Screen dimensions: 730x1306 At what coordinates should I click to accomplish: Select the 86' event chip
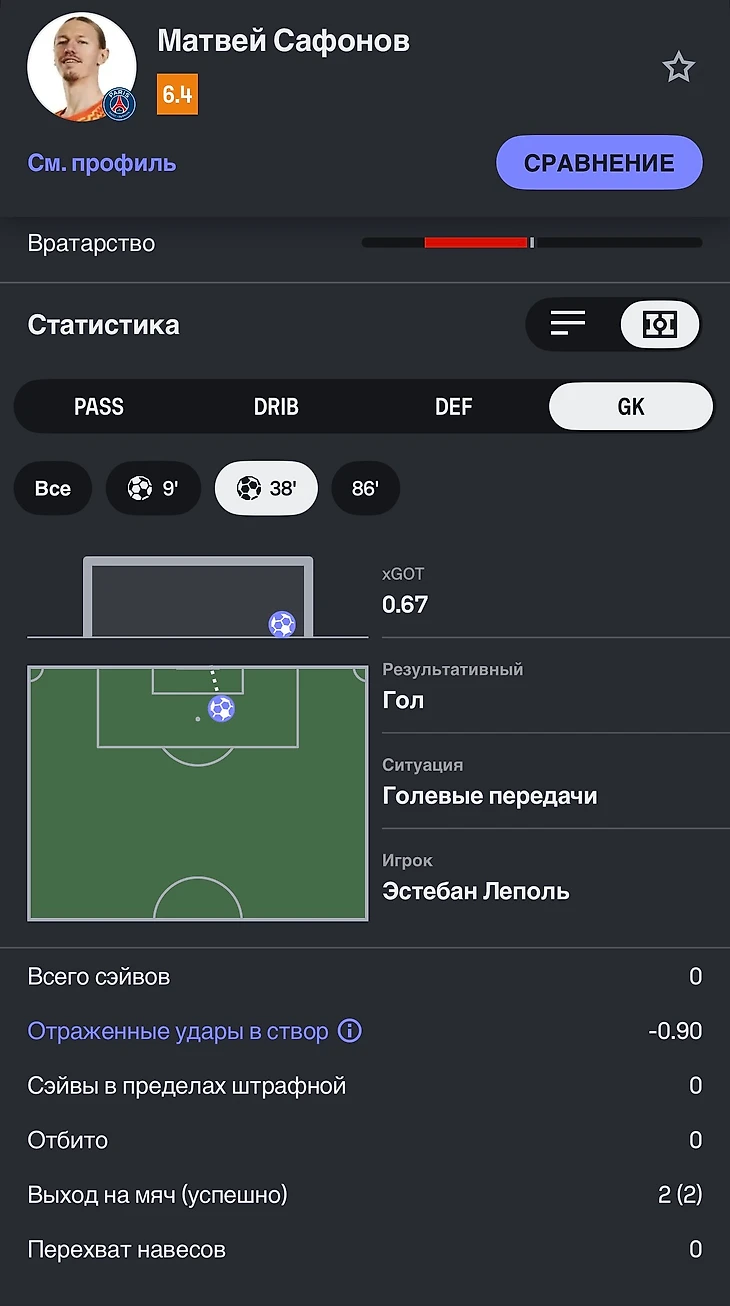pyautogui.click(x=365, y=488)
